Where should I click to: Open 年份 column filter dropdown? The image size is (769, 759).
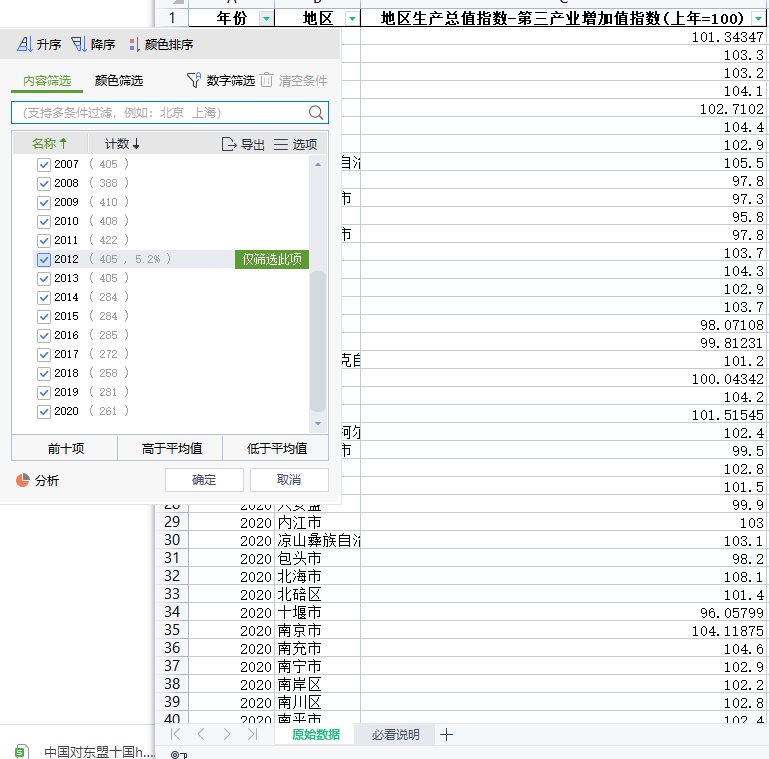click(266, 19)
